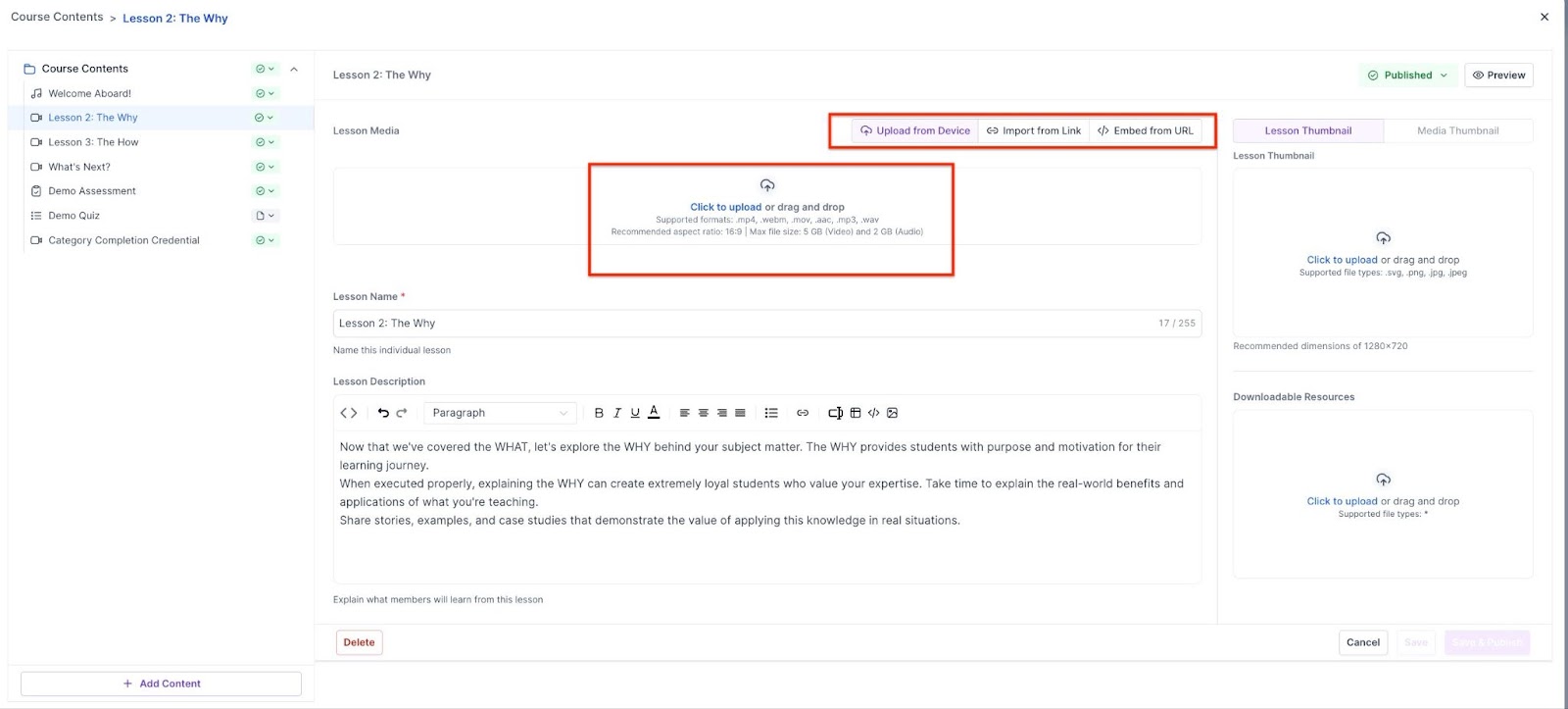This screenshot has height=709, width=1568.
Task: Open Category Completion Credential lesson
Action: [124, 240]
